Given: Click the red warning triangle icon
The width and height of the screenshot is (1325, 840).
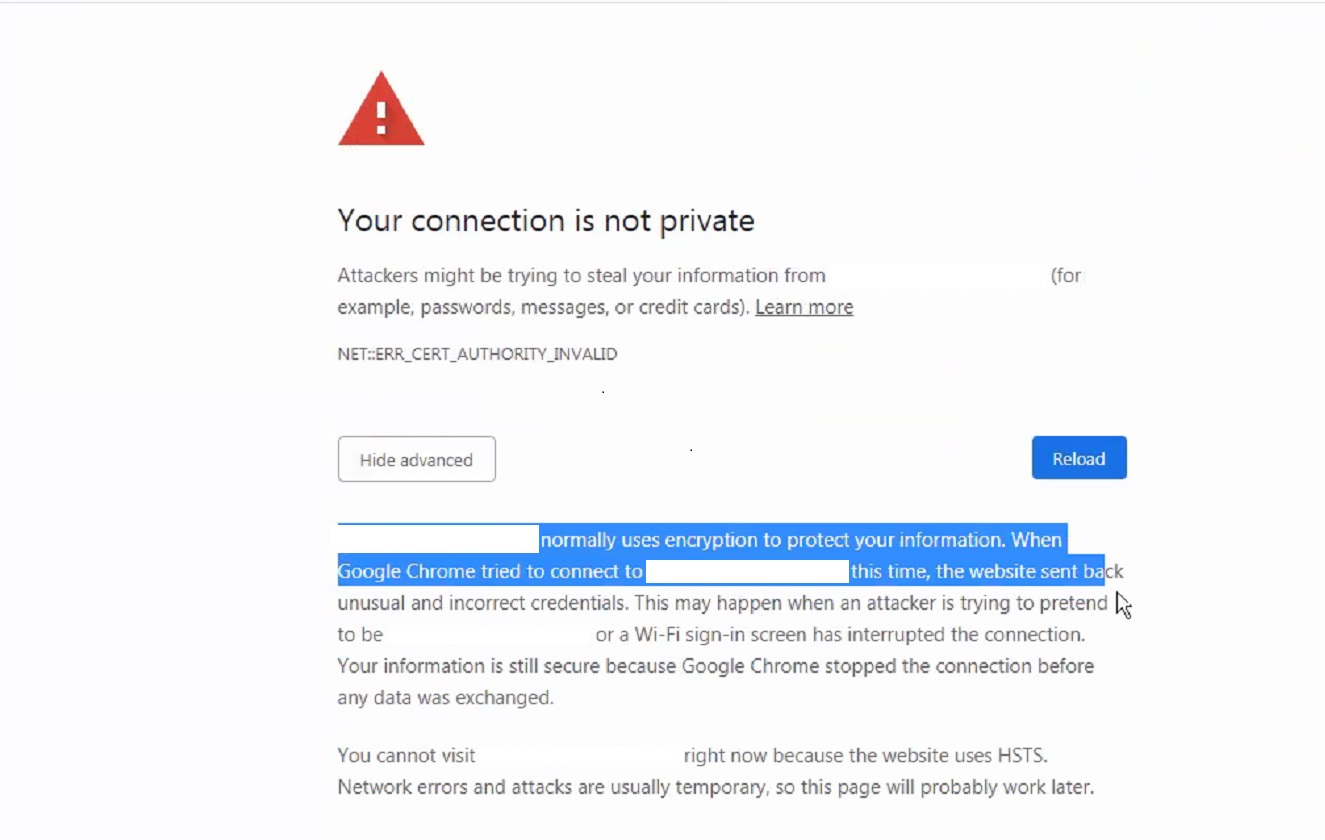Looking at the screenshot, I should coord(381,110).
